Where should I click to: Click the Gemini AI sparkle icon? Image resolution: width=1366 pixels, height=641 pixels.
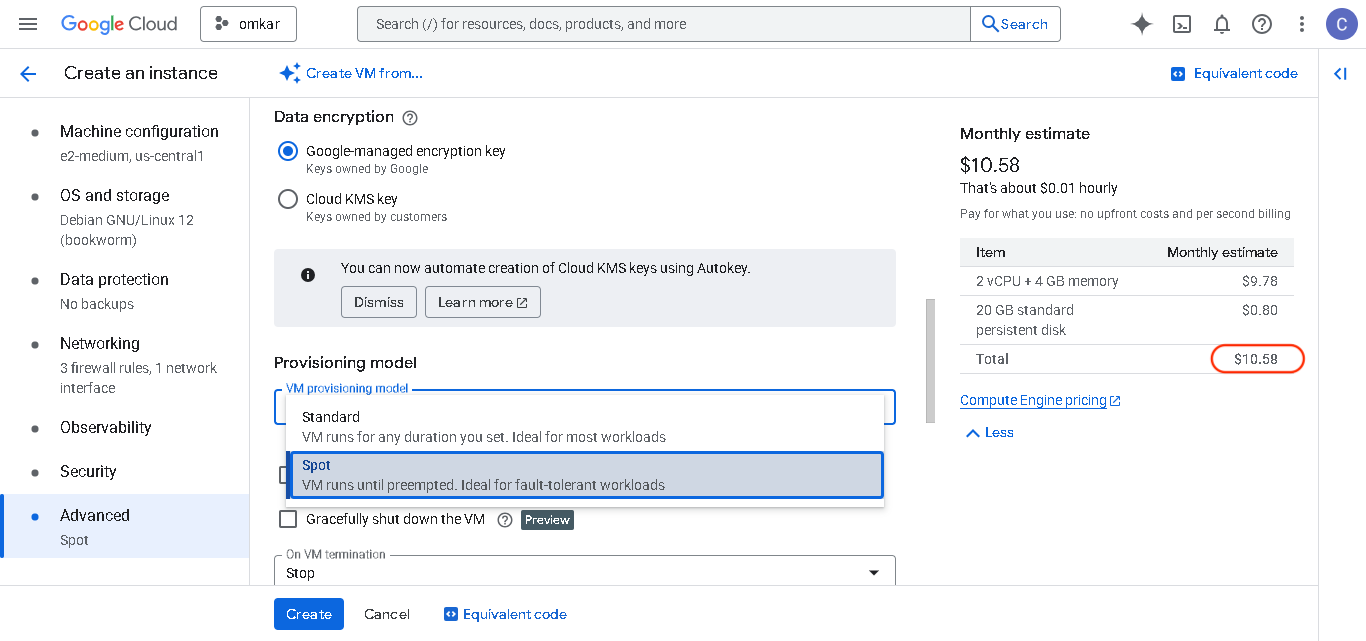pos(1141,24)
